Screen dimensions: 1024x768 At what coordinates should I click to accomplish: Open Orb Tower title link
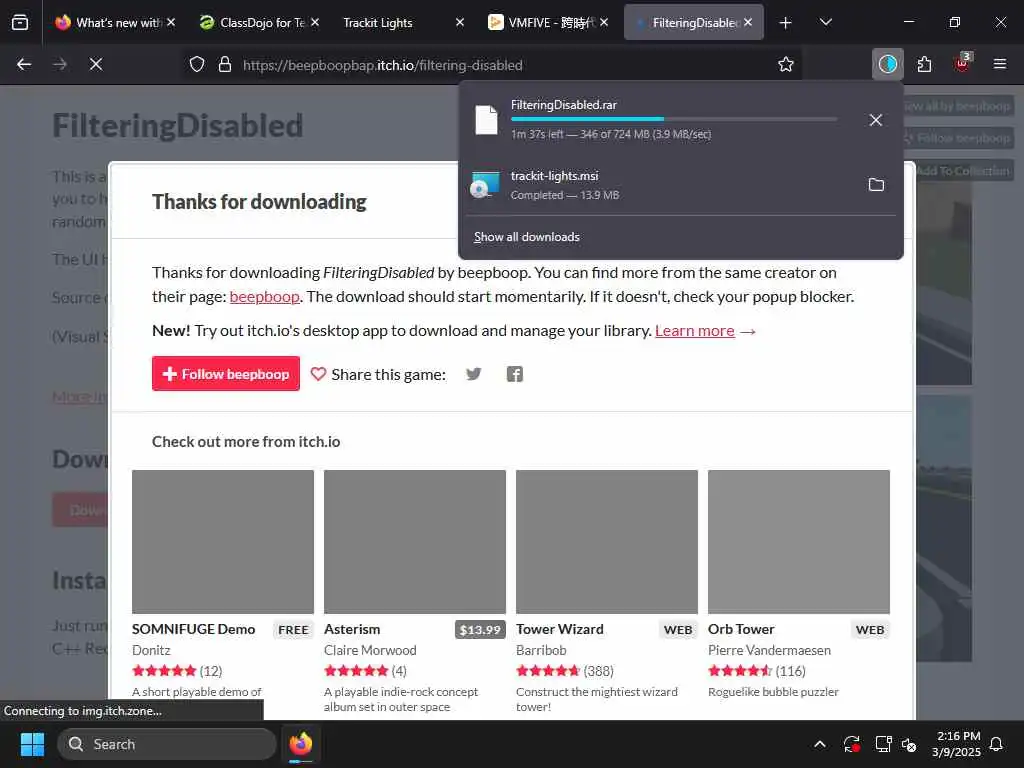coord(741,630)
